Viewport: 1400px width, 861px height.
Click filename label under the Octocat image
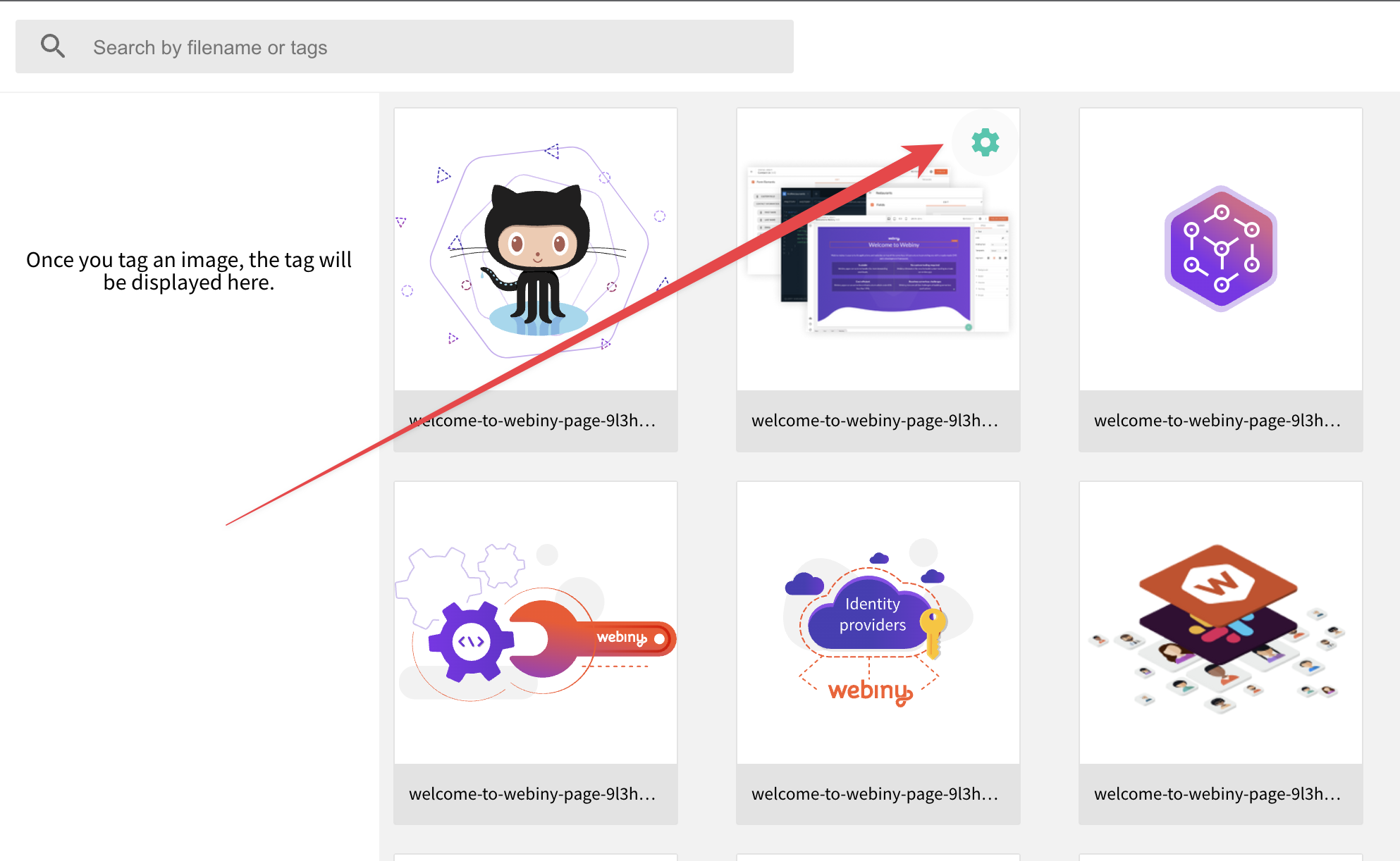point(532,421)
